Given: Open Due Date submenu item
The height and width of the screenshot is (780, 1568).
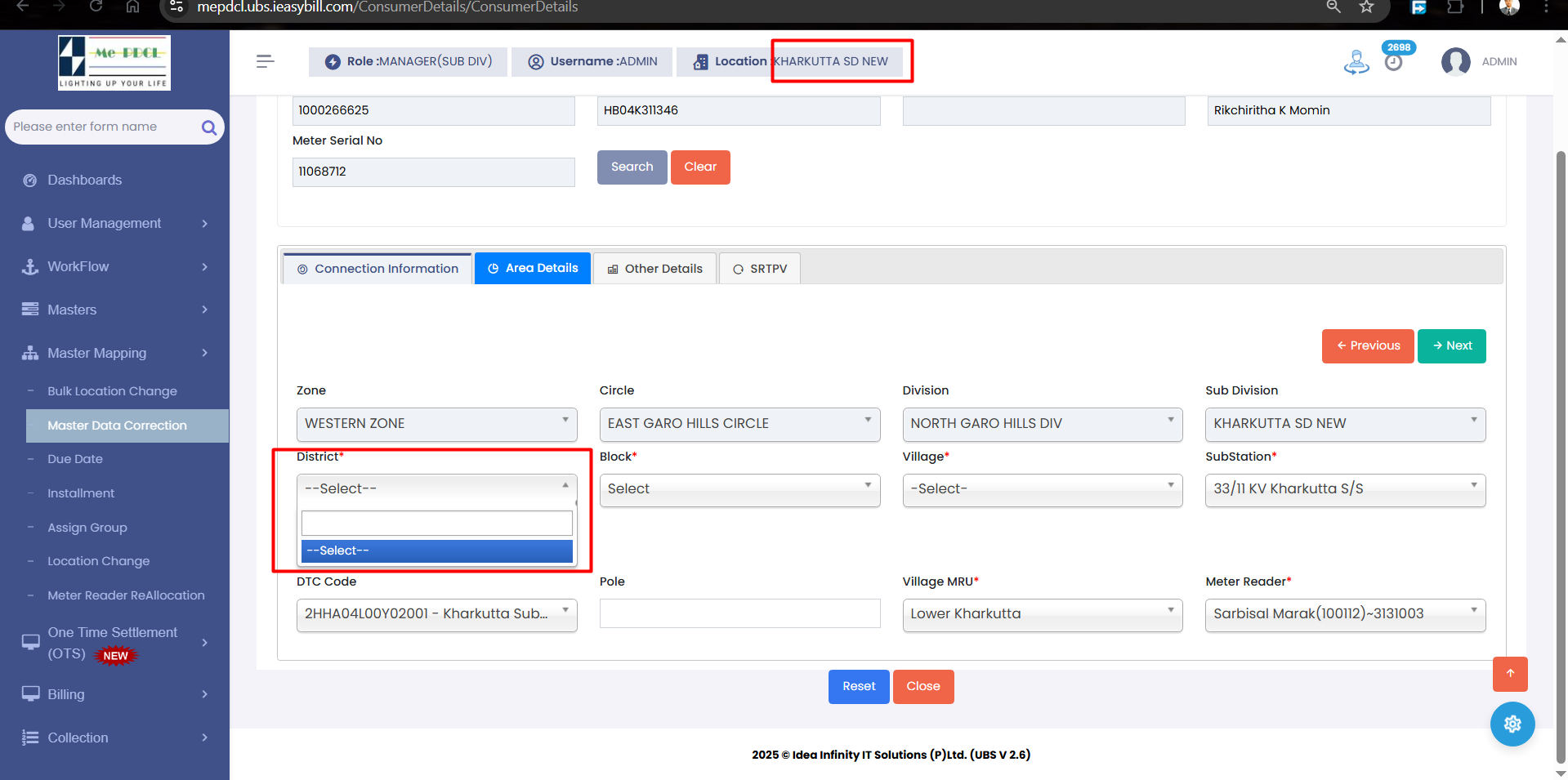Looking at the screenshot, I should (x=75, y=459).
